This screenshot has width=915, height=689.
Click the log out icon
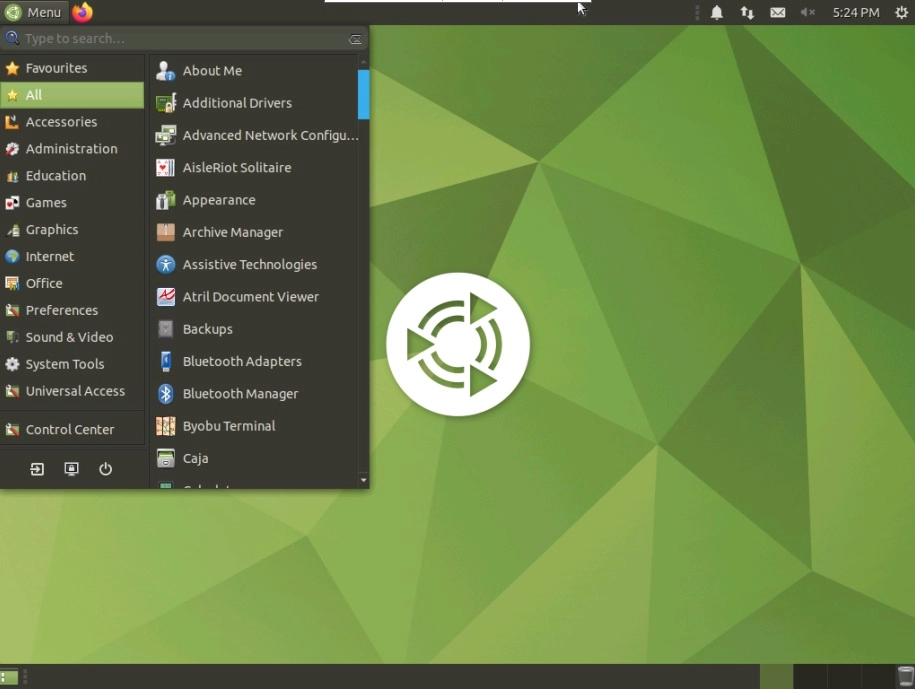37,469
